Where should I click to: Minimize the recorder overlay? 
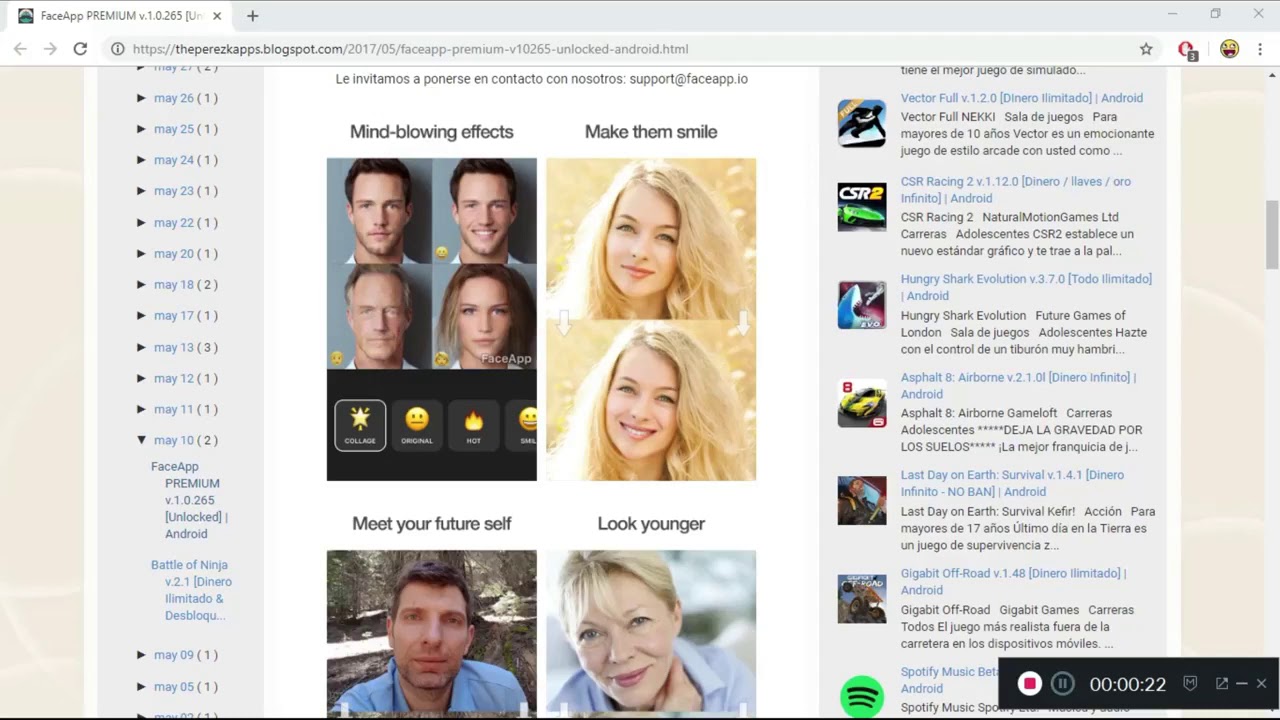click(1242, 684)
